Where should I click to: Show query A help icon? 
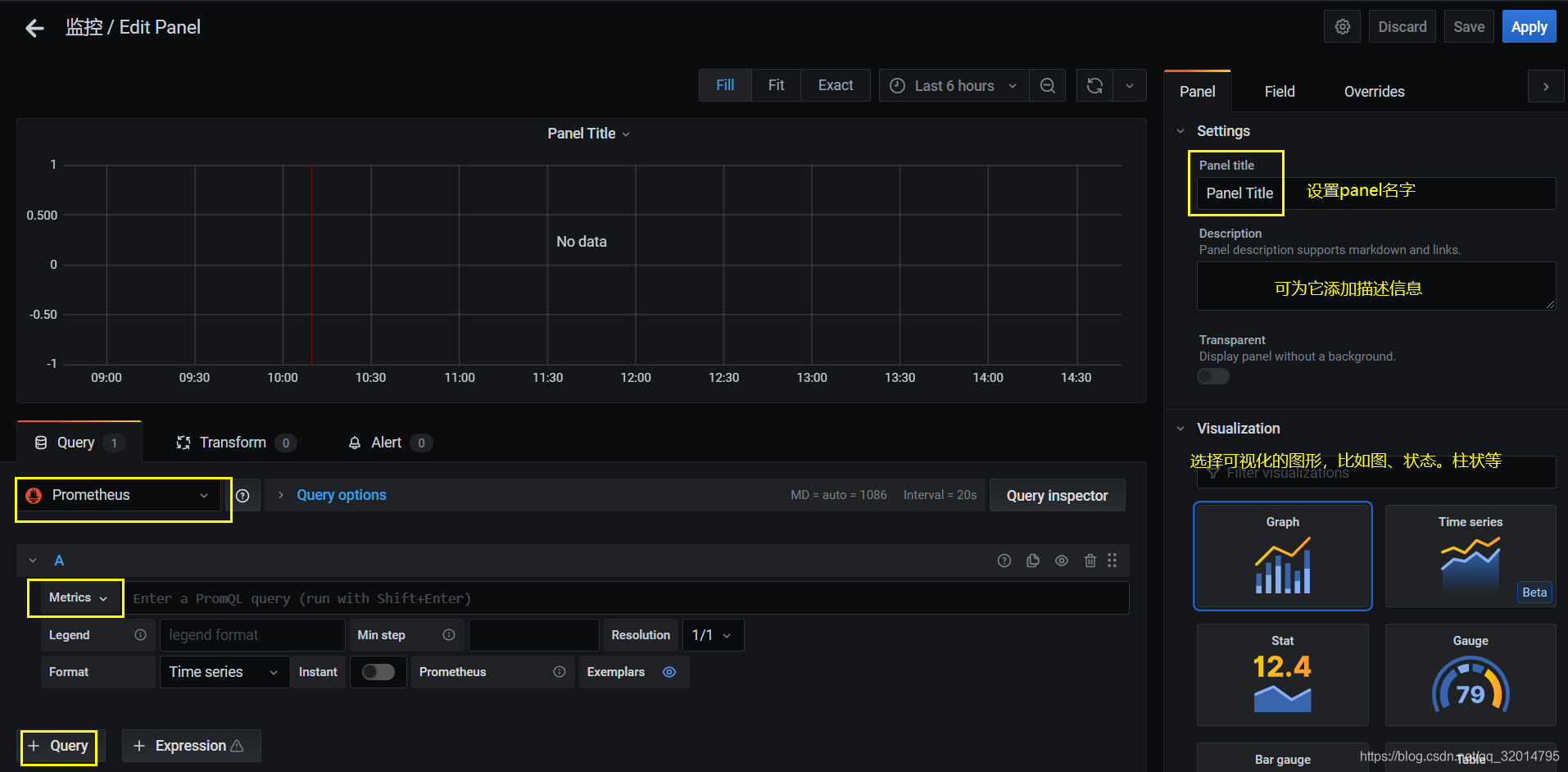1004,561
